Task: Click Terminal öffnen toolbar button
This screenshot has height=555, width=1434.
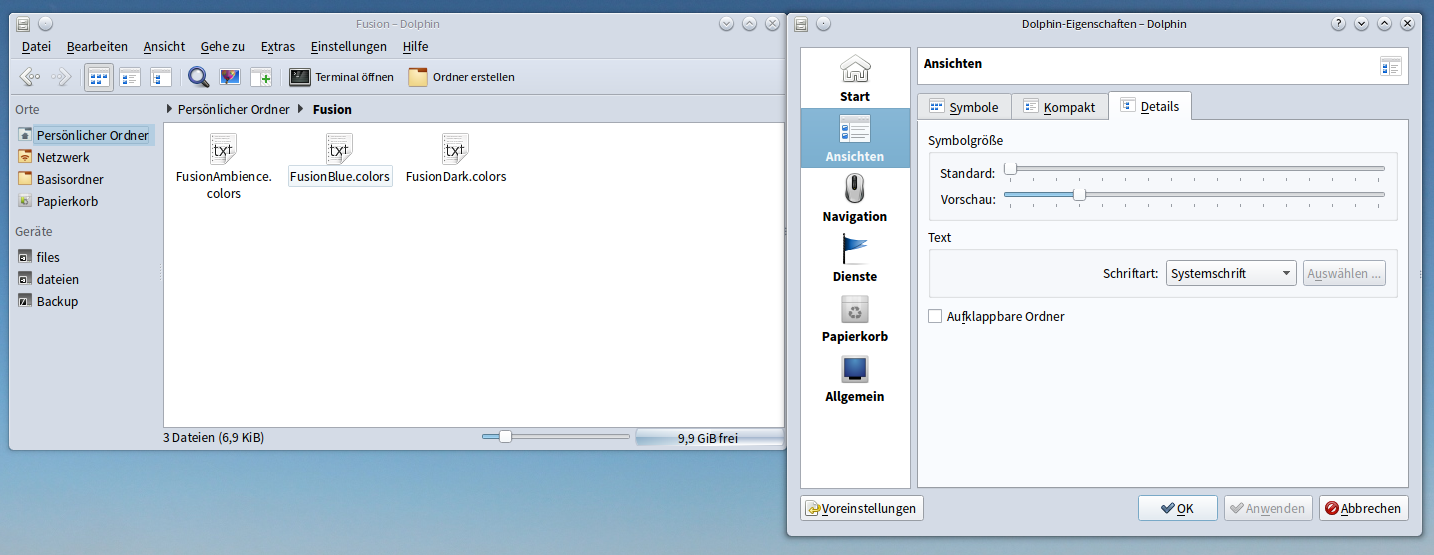Action: pyautogui.click(x=342, y=77)
